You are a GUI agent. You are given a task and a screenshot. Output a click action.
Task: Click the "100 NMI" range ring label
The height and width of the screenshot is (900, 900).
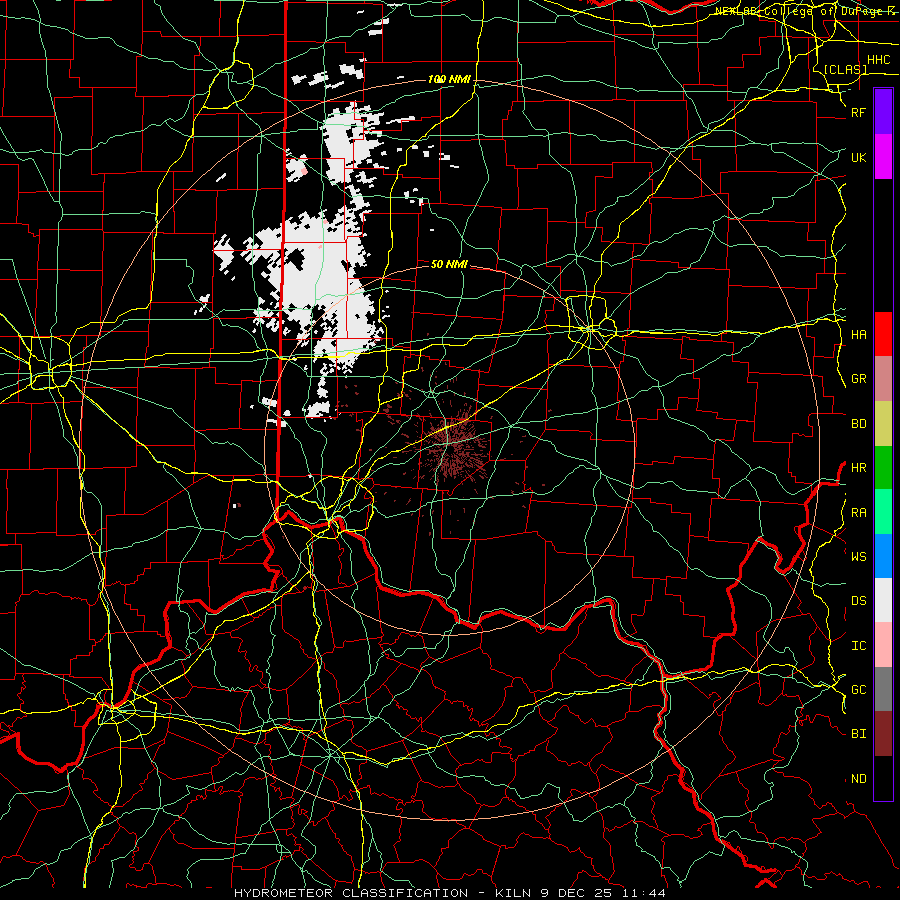coord(449,79)
